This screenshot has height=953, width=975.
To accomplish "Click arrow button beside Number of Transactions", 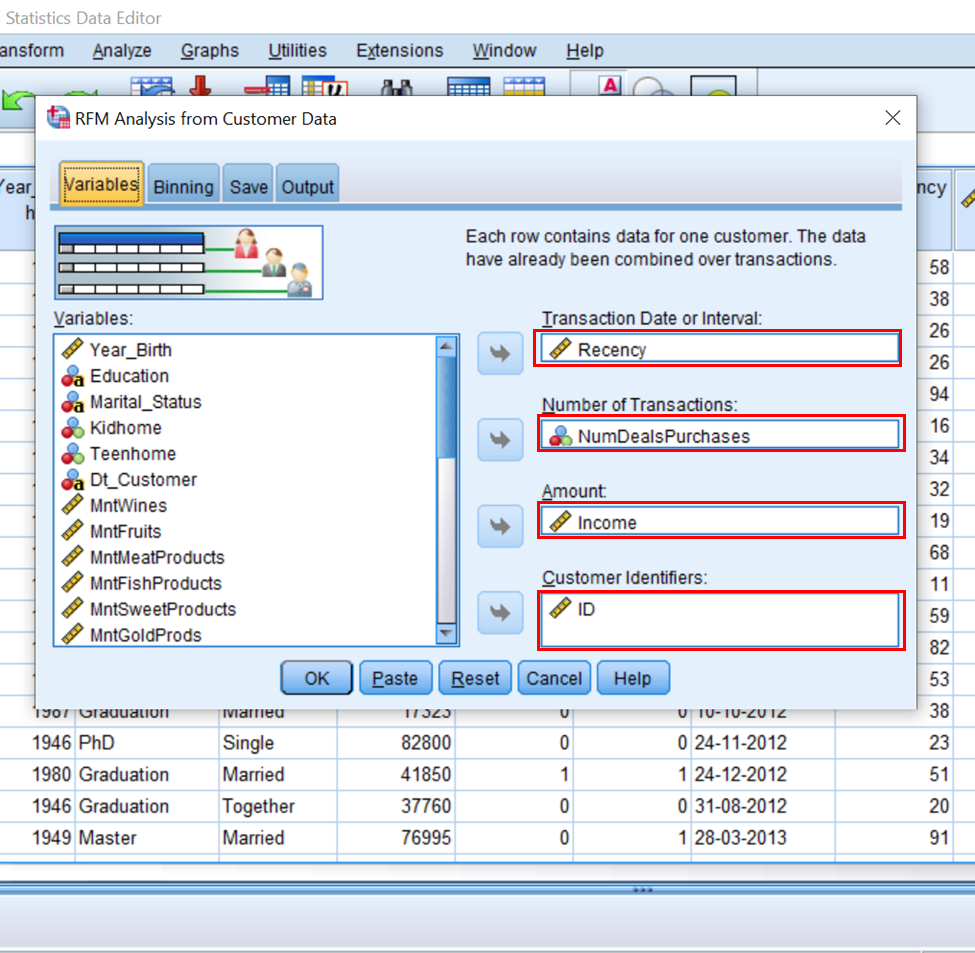I will click(500, 439).
